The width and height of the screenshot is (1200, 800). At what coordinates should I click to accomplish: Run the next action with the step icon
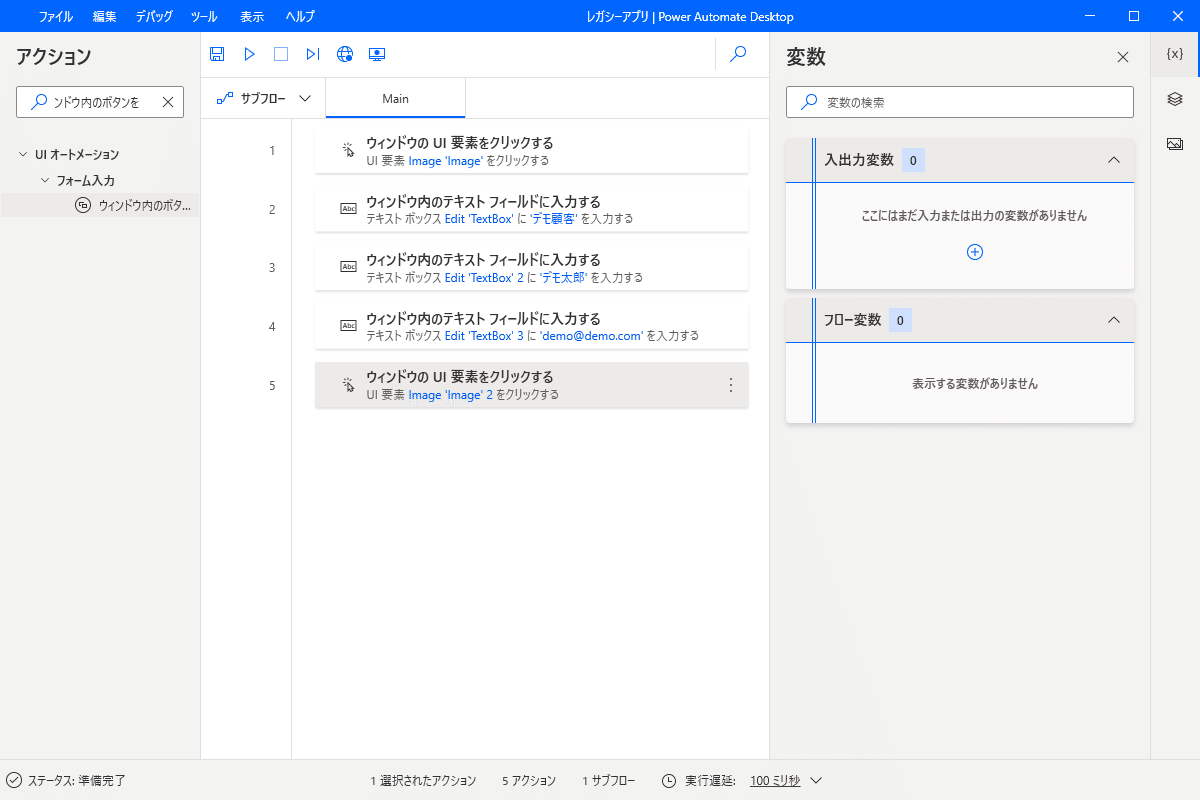click(312, 54)
